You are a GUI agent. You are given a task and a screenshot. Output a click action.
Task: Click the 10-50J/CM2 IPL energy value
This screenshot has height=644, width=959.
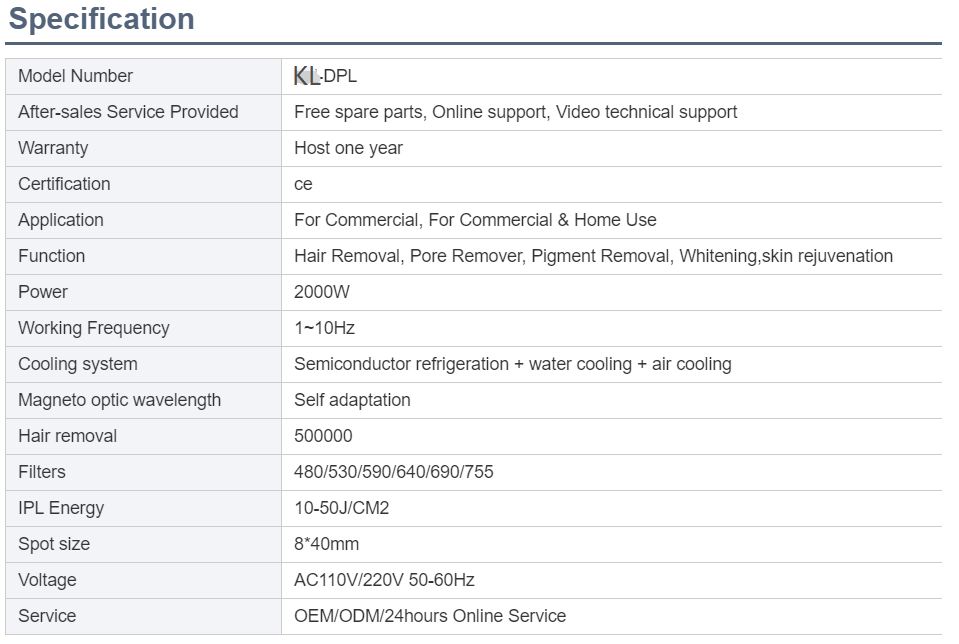(x=341, y=508)
